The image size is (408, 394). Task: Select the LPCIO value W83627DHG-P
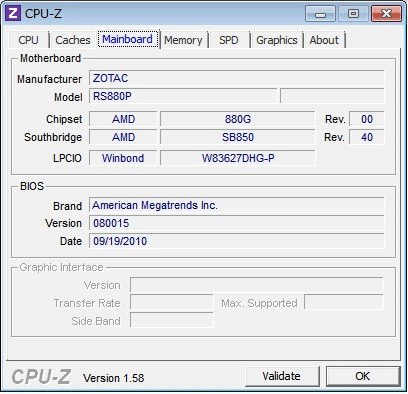coord(237,158)
